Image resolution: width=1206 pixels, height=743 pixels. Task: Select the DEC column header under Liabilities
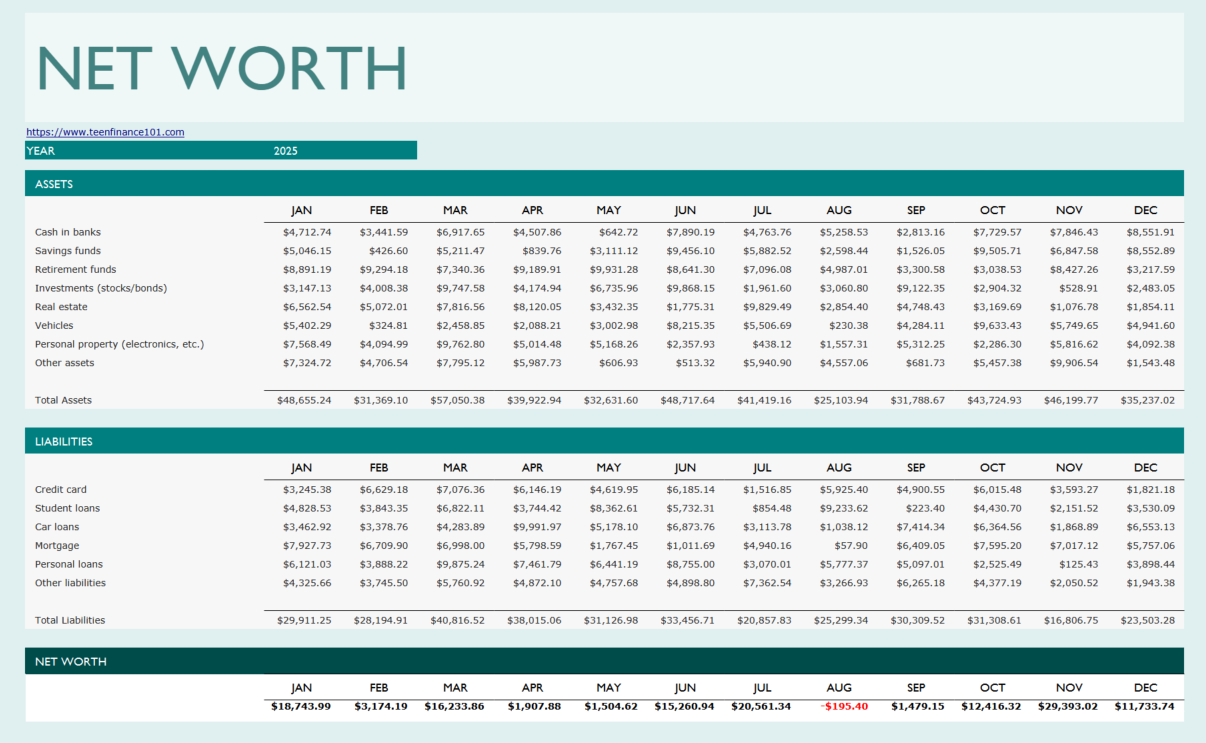click(x=1145, y=467)
